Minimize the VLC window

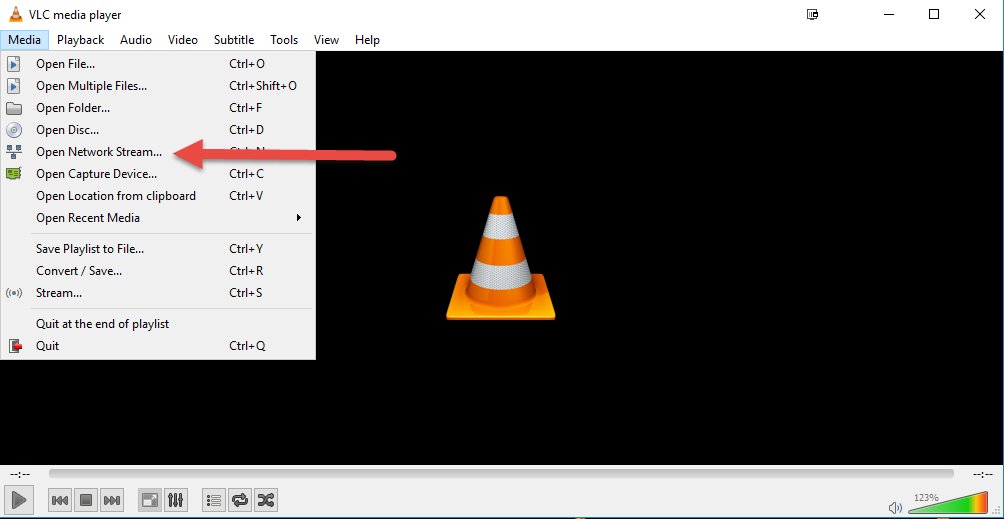click(888, 14)
